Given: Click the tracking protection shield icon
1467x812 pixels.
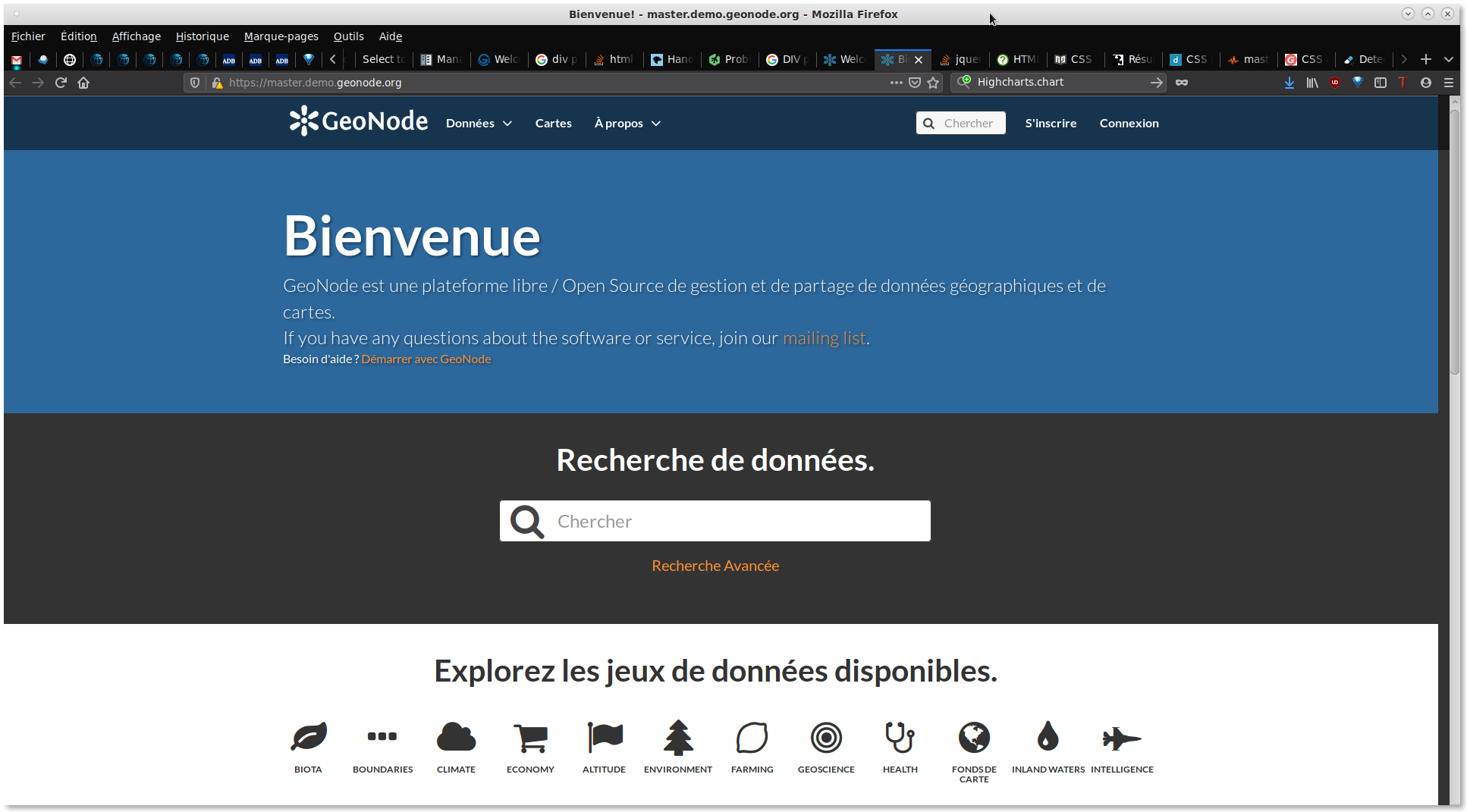Looking at the screenshot, I should click(x=195, y=83).
